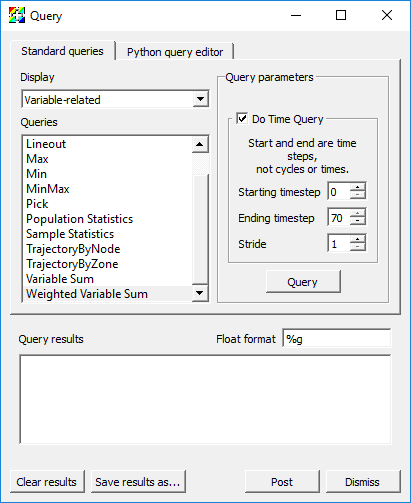Screen dimensions: 411x503
Task: Increase the Stride value
Action: pos(358,239)
